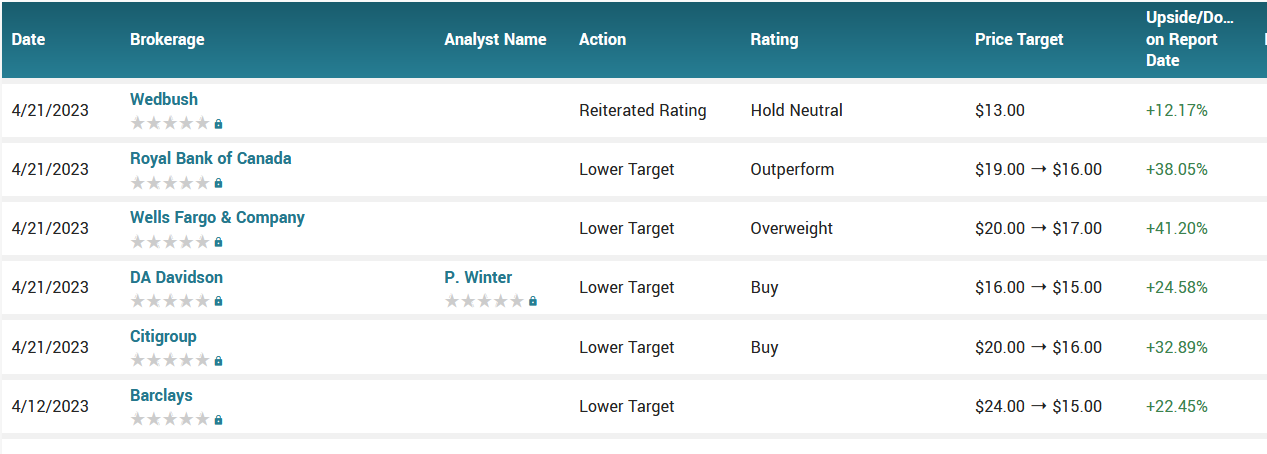Click the lock icon under Barclays
The image size is (1267, 454).
[x=219, y=420]
